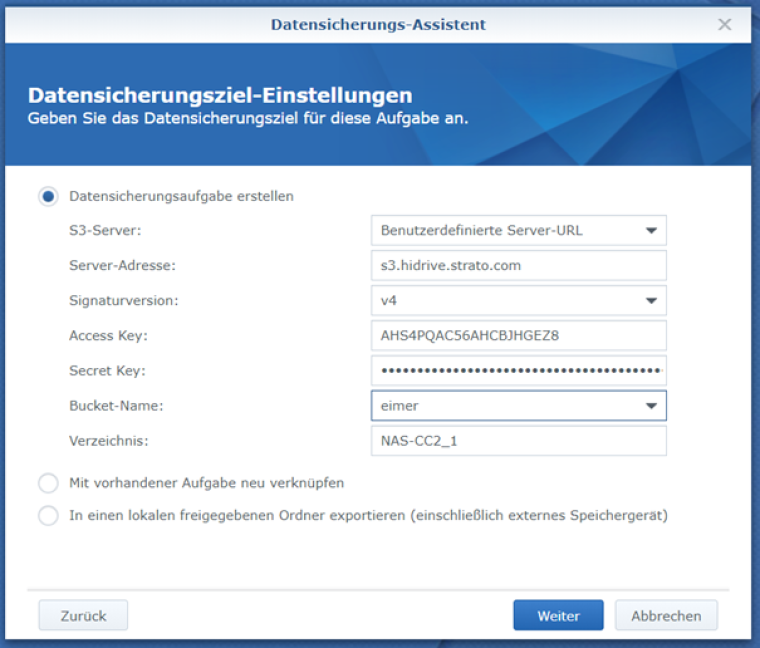Viewport: 760px width, 648px height.
Task: Click the 'Datensicherungsaufgabe erstellen' label text
Action: pyautogui.click(x=181, y=196)
